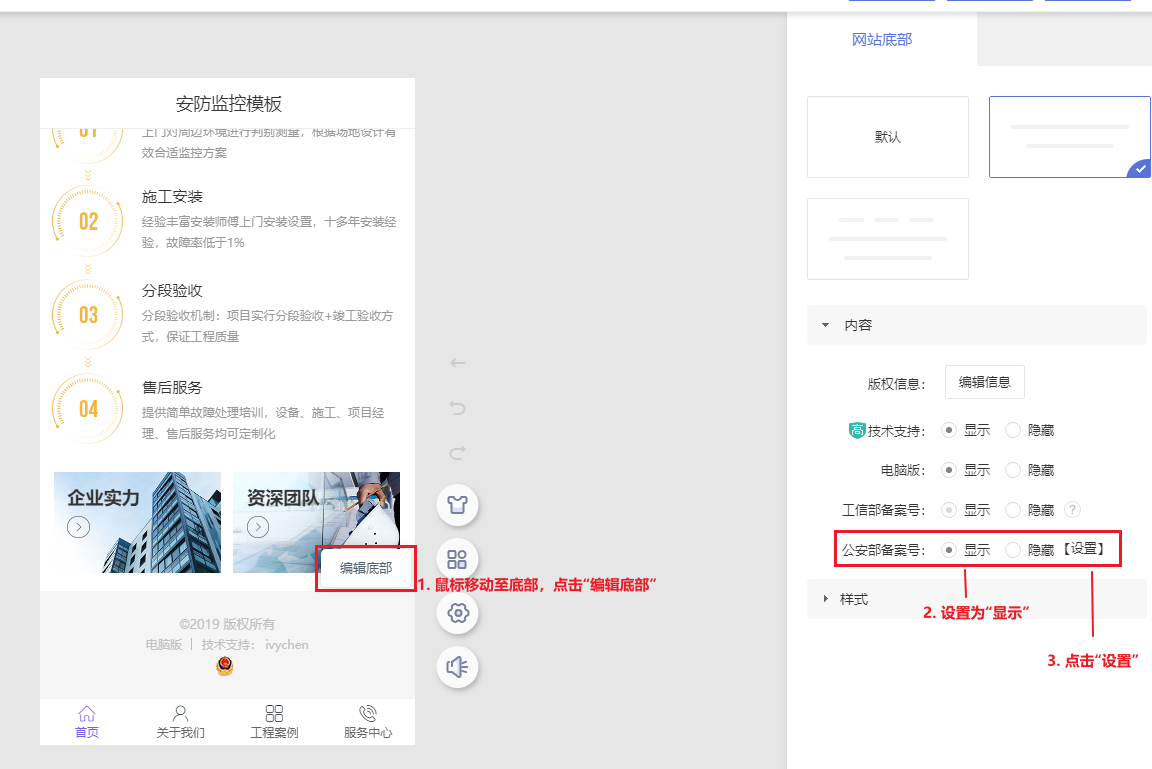Select the two-line footer layout thumbnail
The height and width of the screenshot is (769, 1152).
pyautogui.click(x=1070, y=137)
